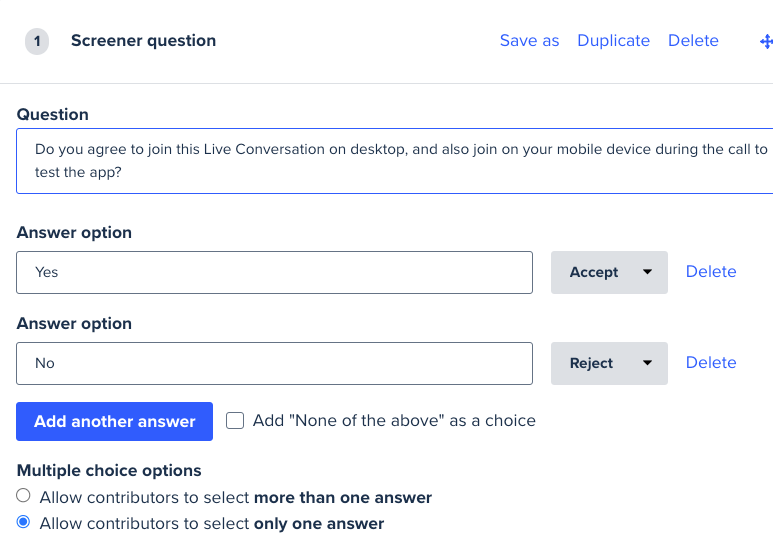This screenshot has width=773, height=544.
Task: Click the "Allow contributors to select only one answer" label
Action: (x=211, y=523)
